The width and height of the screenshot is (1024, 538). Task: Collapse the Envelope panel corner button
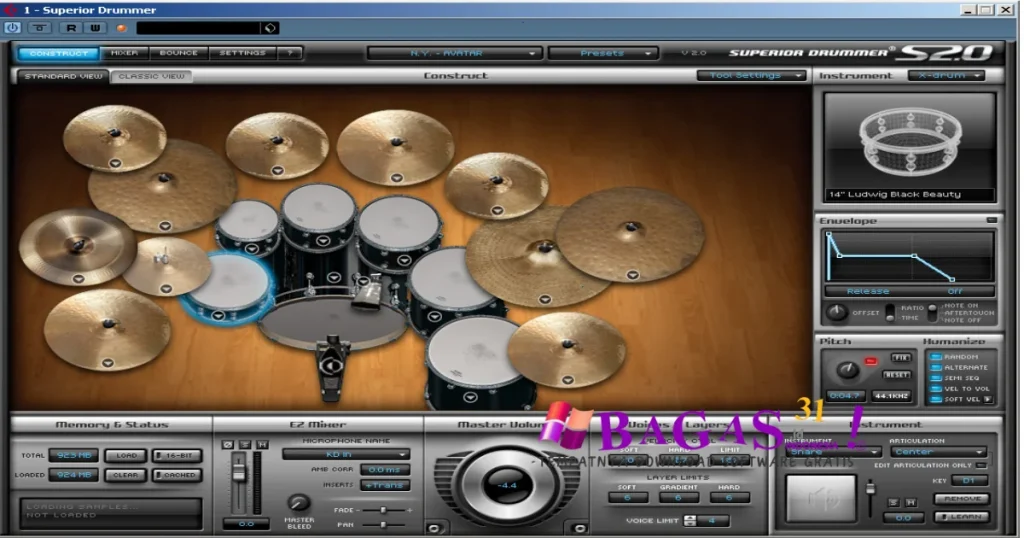(991, 221)
